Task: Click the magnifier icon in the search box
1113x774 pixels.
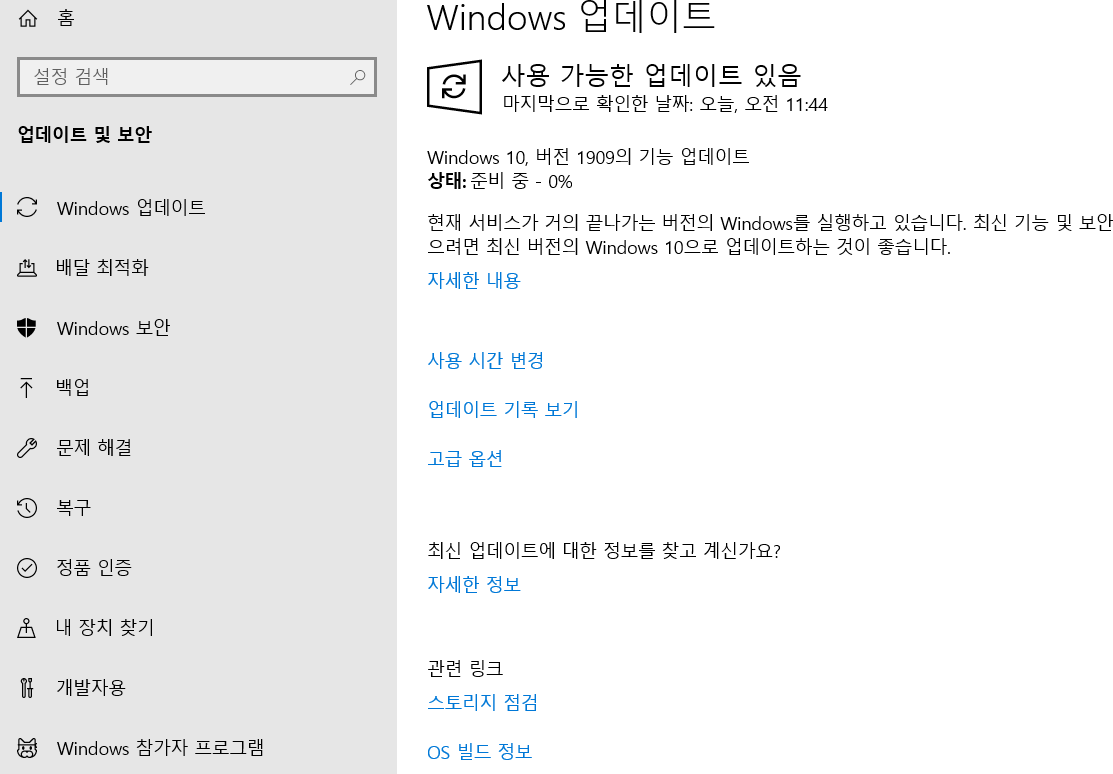Action: [x=358, y=77]
